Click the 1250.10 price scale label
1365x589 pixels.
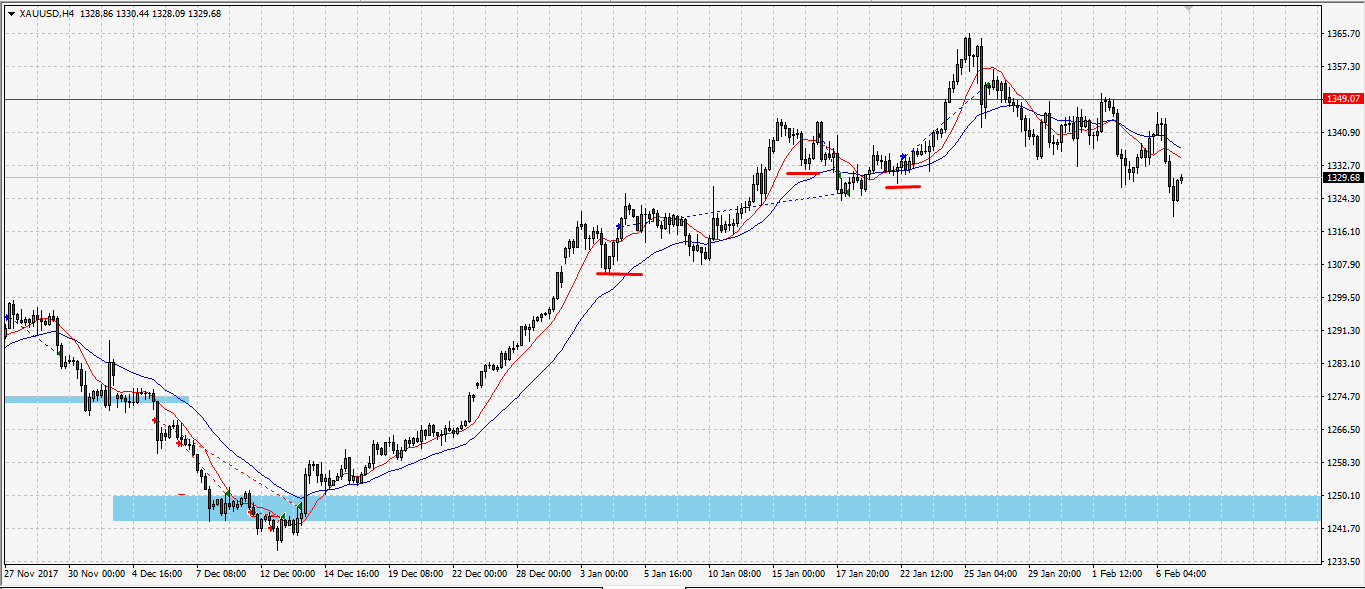tap(1343, 495)
